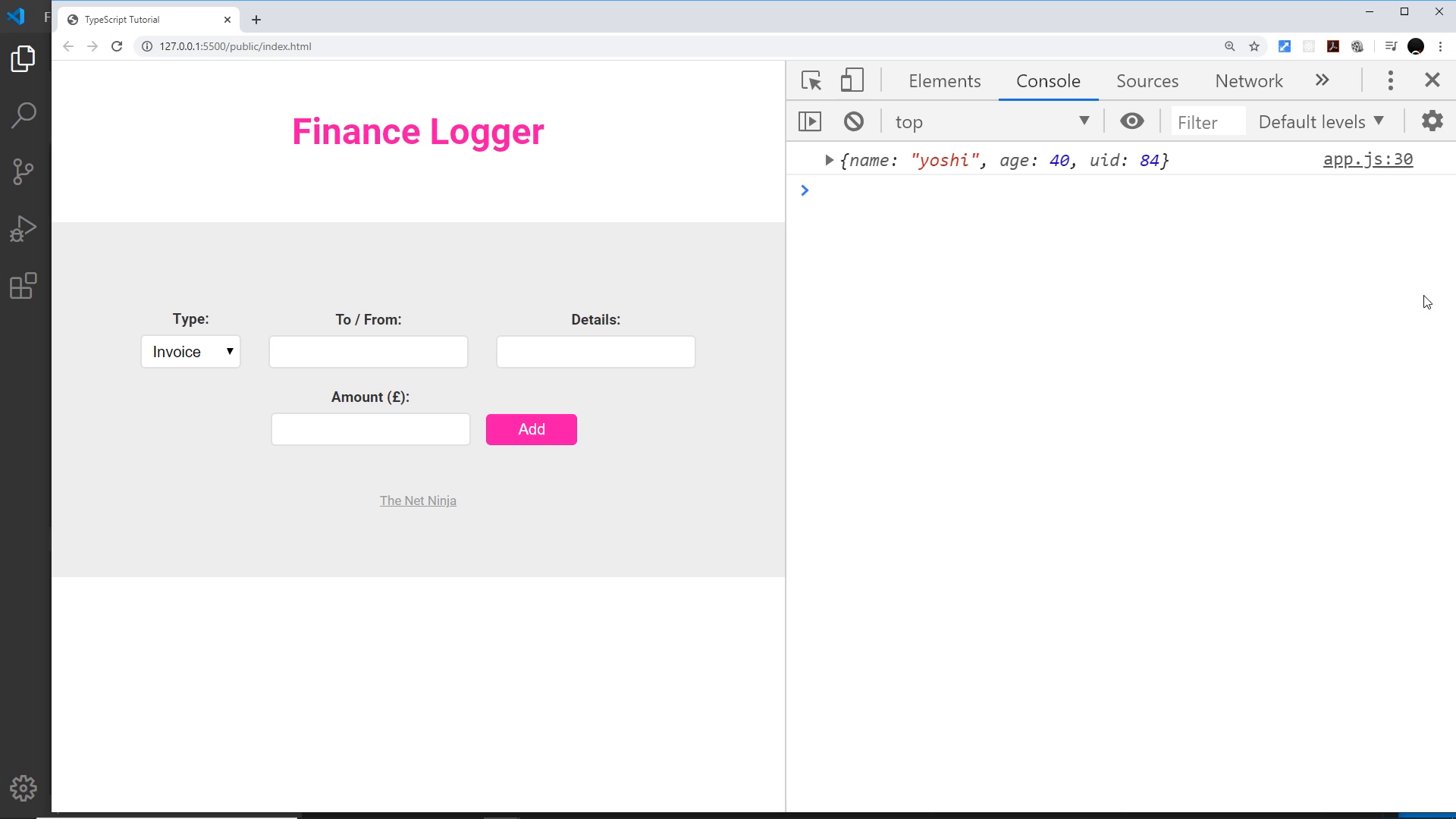
Task: Open the Chrome three-dot menu
Action: [x=1441, y=46]
